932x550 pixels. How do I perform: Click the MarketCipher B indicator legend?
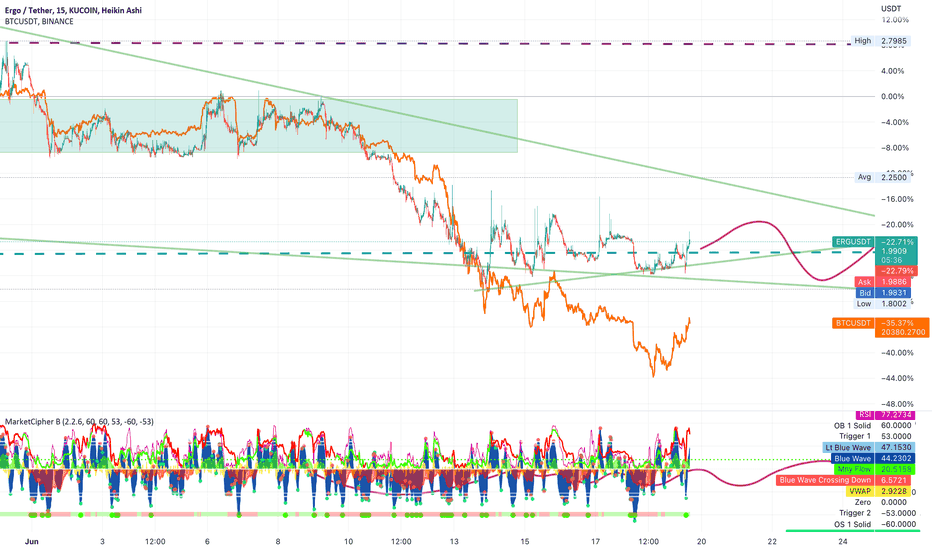pos(79,422)
